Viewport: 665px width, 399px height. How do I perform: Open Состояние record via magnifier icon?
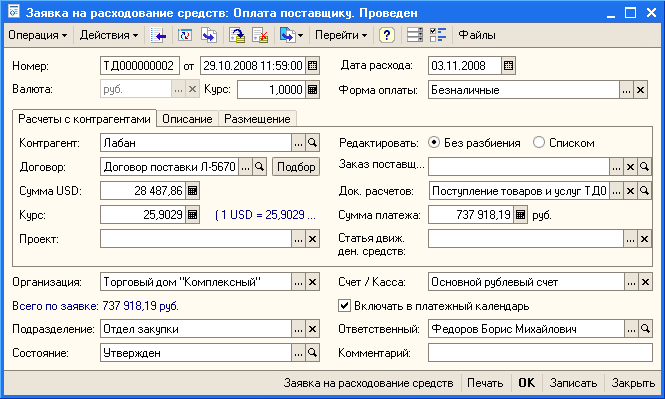pyautogui.click(x=313, y=353)
